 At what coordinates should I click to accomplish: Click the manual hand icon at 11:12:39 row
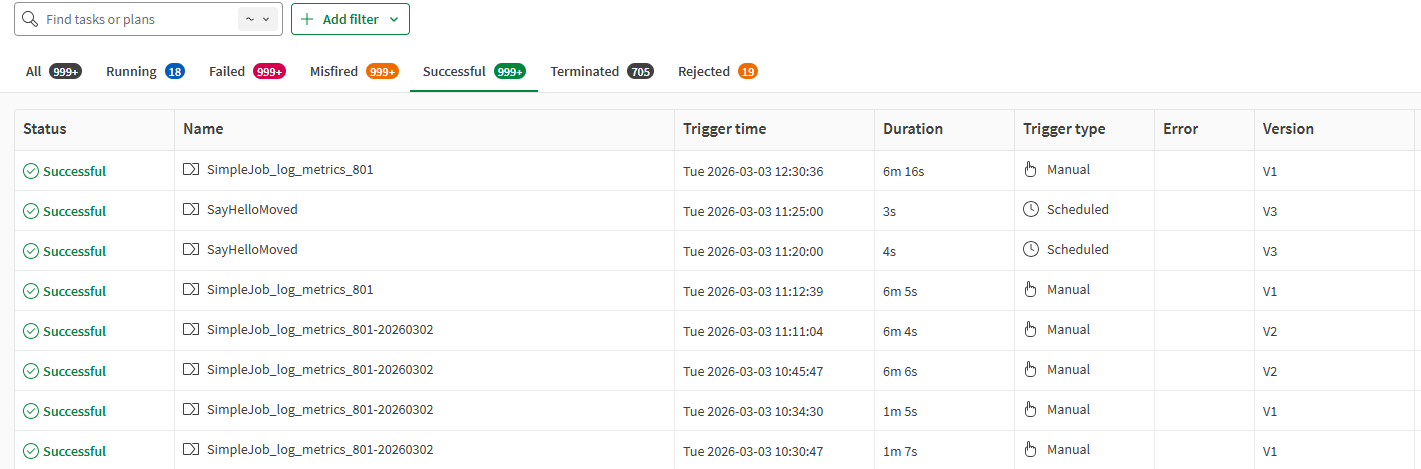[x=1031, y=290]
